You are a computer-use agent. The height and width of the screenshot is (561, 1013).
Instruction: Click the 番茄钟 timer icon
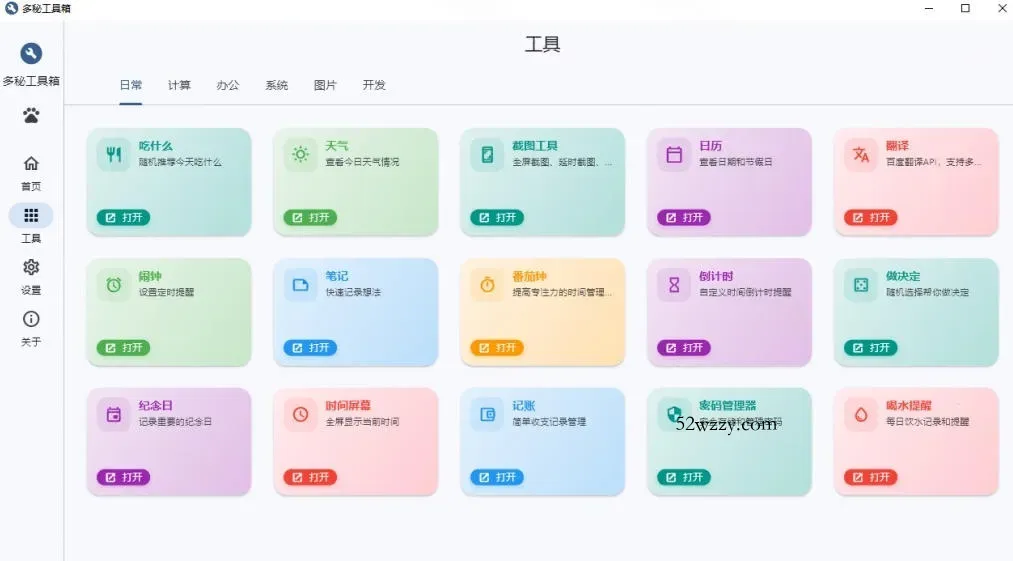coord(487,285)
